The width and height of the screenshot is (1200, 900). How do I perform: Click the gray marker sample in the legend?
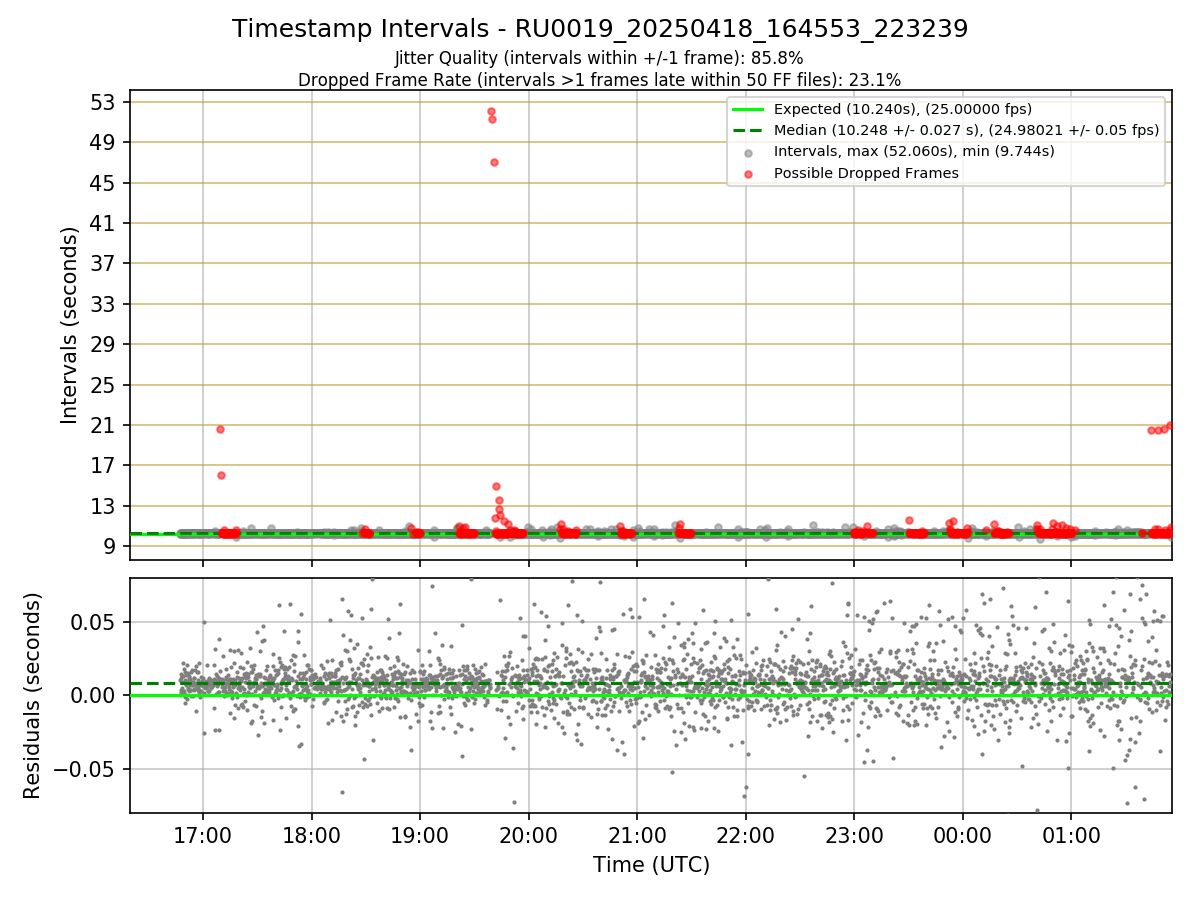(x=748, y=152)
